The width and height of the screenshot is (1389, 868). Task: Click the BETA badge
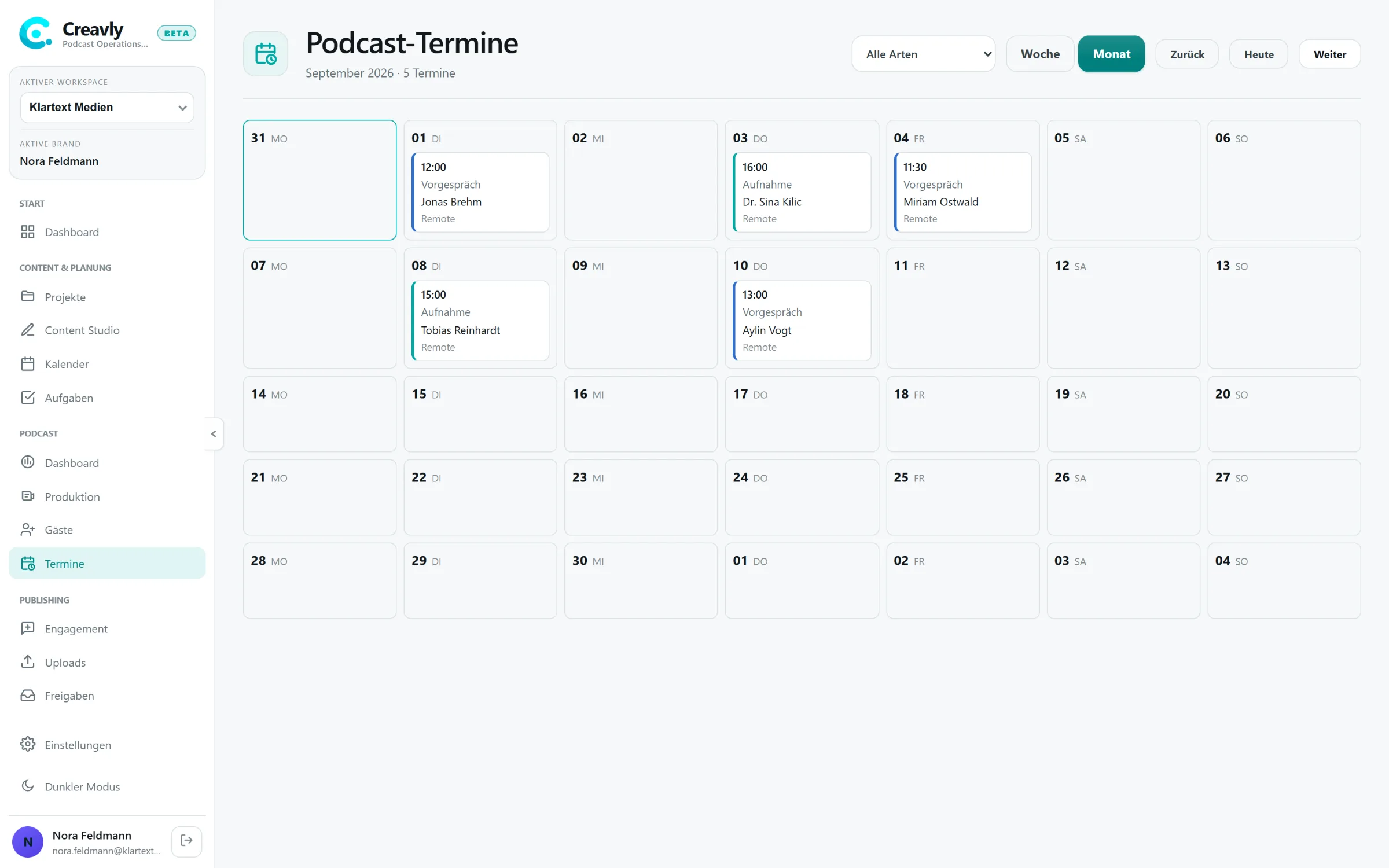click(177, 33)
